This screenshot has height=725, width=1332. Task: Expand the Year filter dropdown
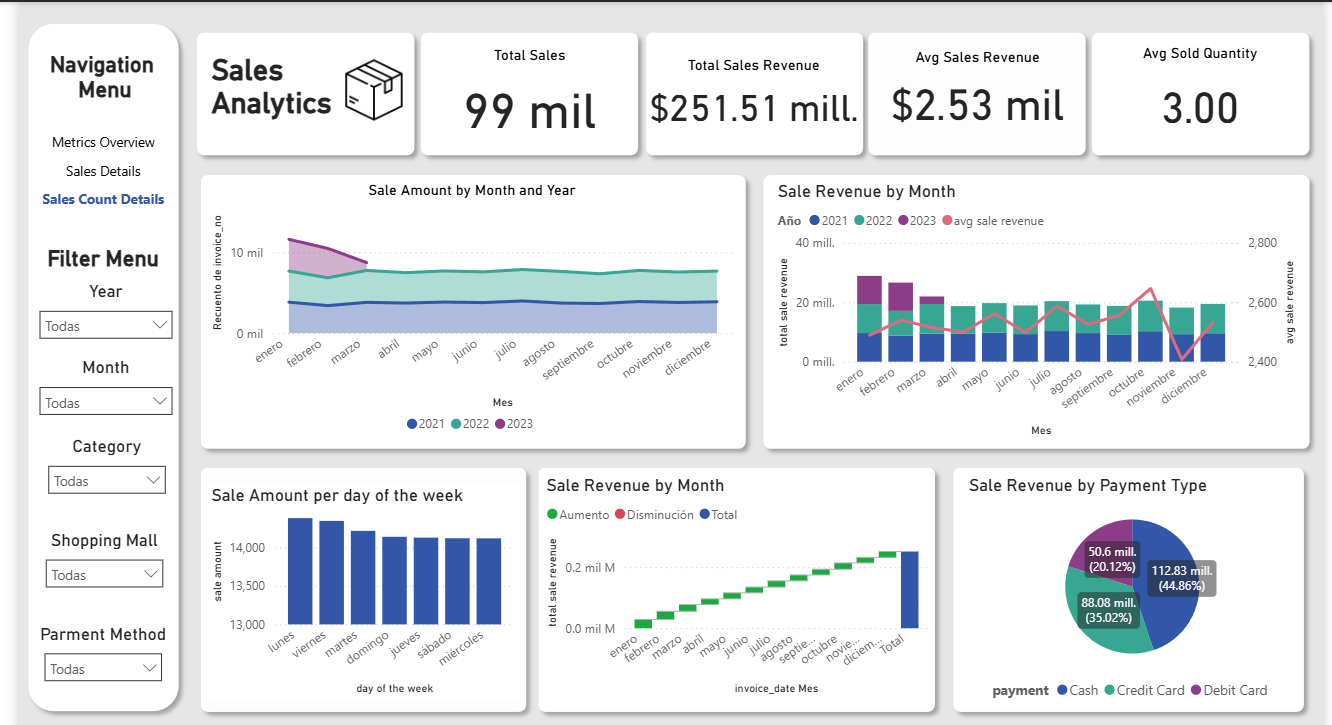click(105, 325)
